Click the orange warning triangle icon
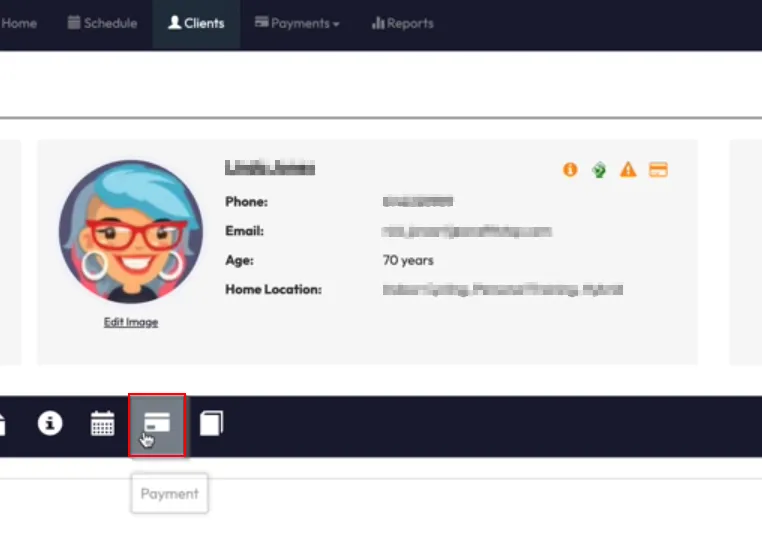 coord(628,170)
